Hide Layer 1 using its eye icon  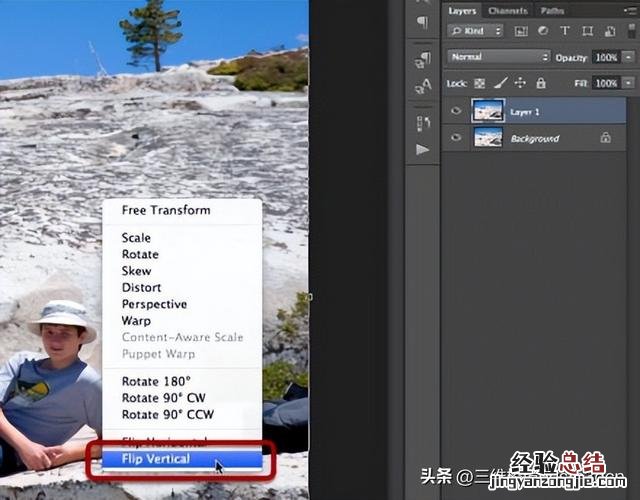[457, 110]
